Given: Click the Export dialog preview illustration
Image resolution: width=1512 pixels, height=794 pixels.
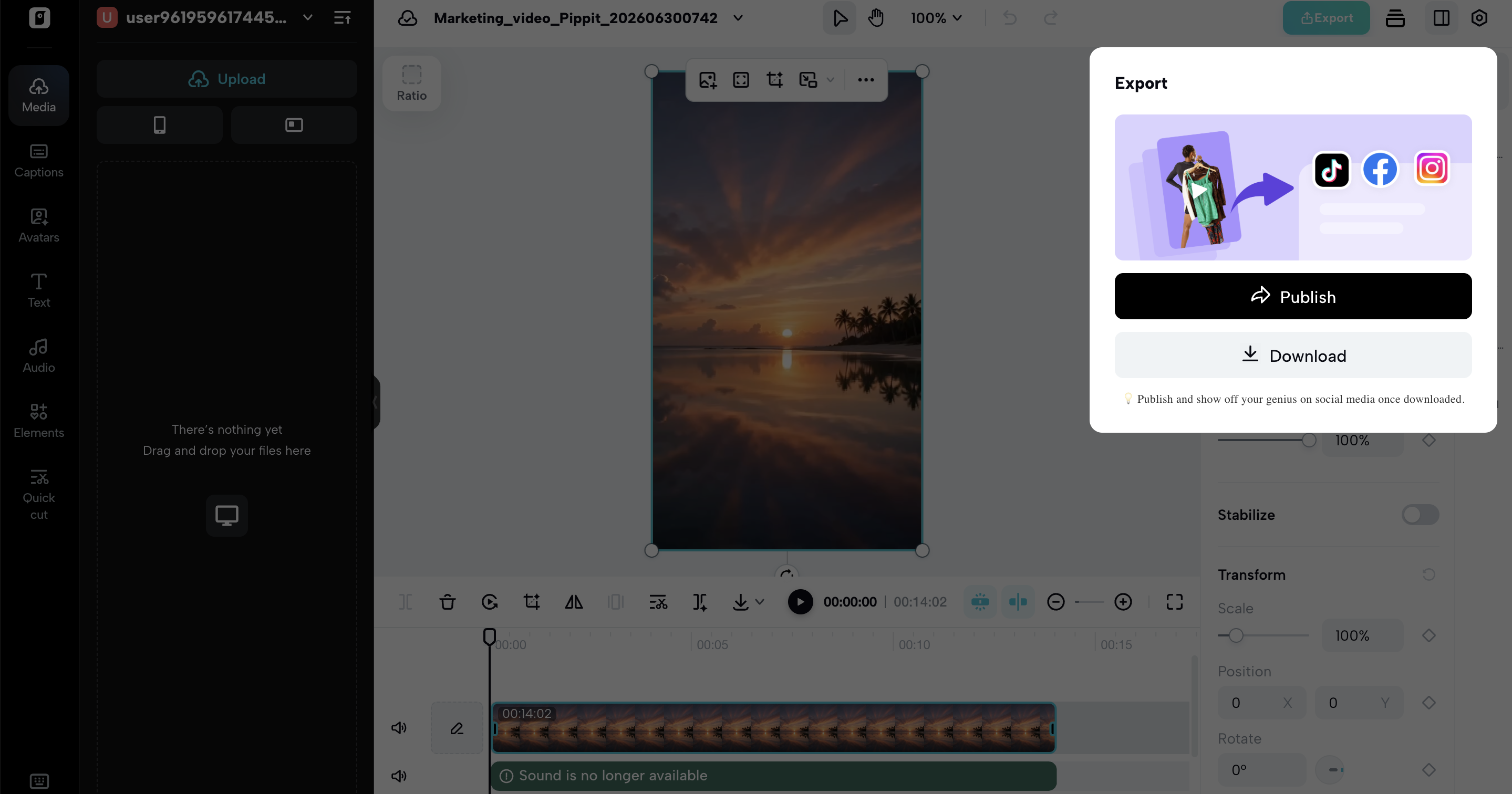Looking at the screenshot, I should [x=1293, y=187].
